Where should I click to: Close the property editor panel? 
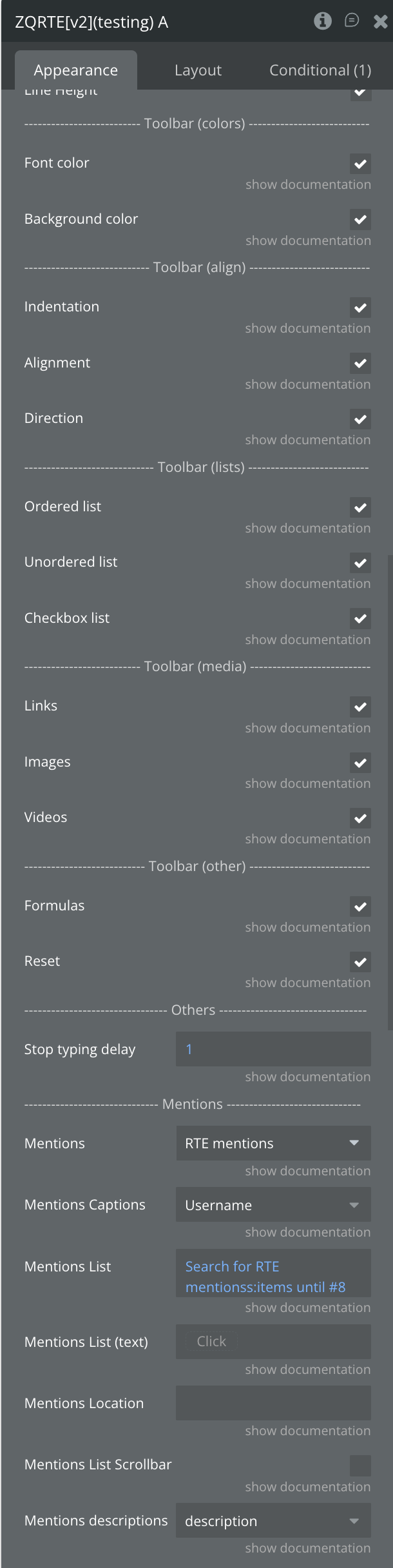coord(381,22)
